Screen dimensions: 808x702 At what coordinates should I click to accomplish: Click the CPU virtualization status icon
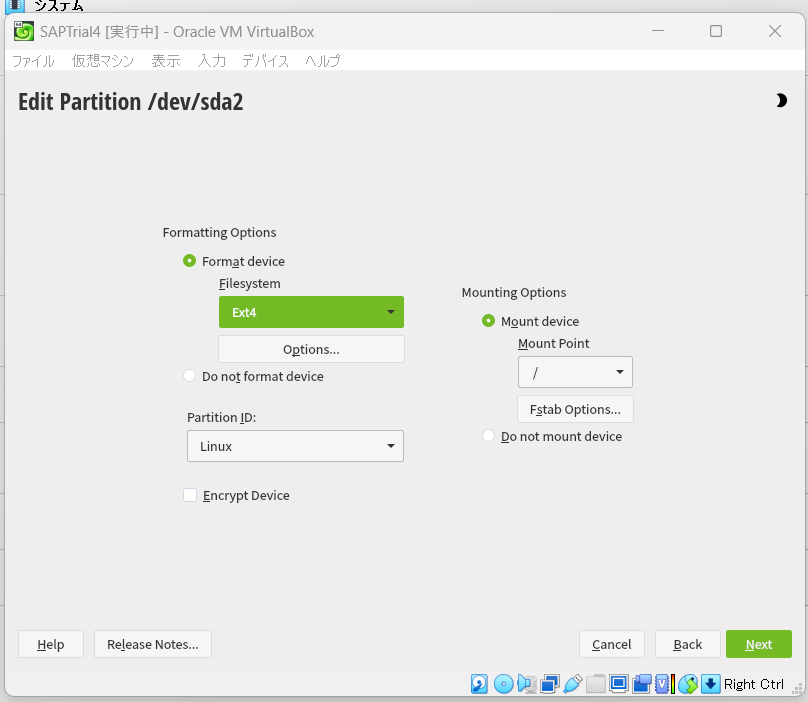click(665, 684)
